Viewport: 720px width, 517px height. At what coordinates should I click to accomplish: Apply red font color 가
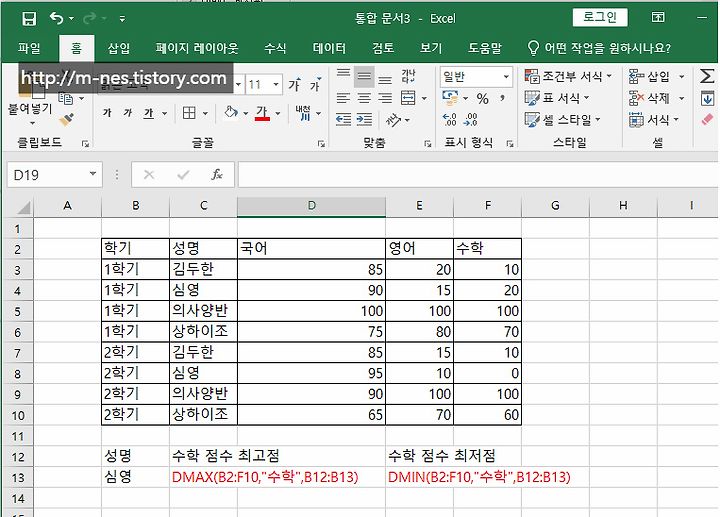pos(262,112)
